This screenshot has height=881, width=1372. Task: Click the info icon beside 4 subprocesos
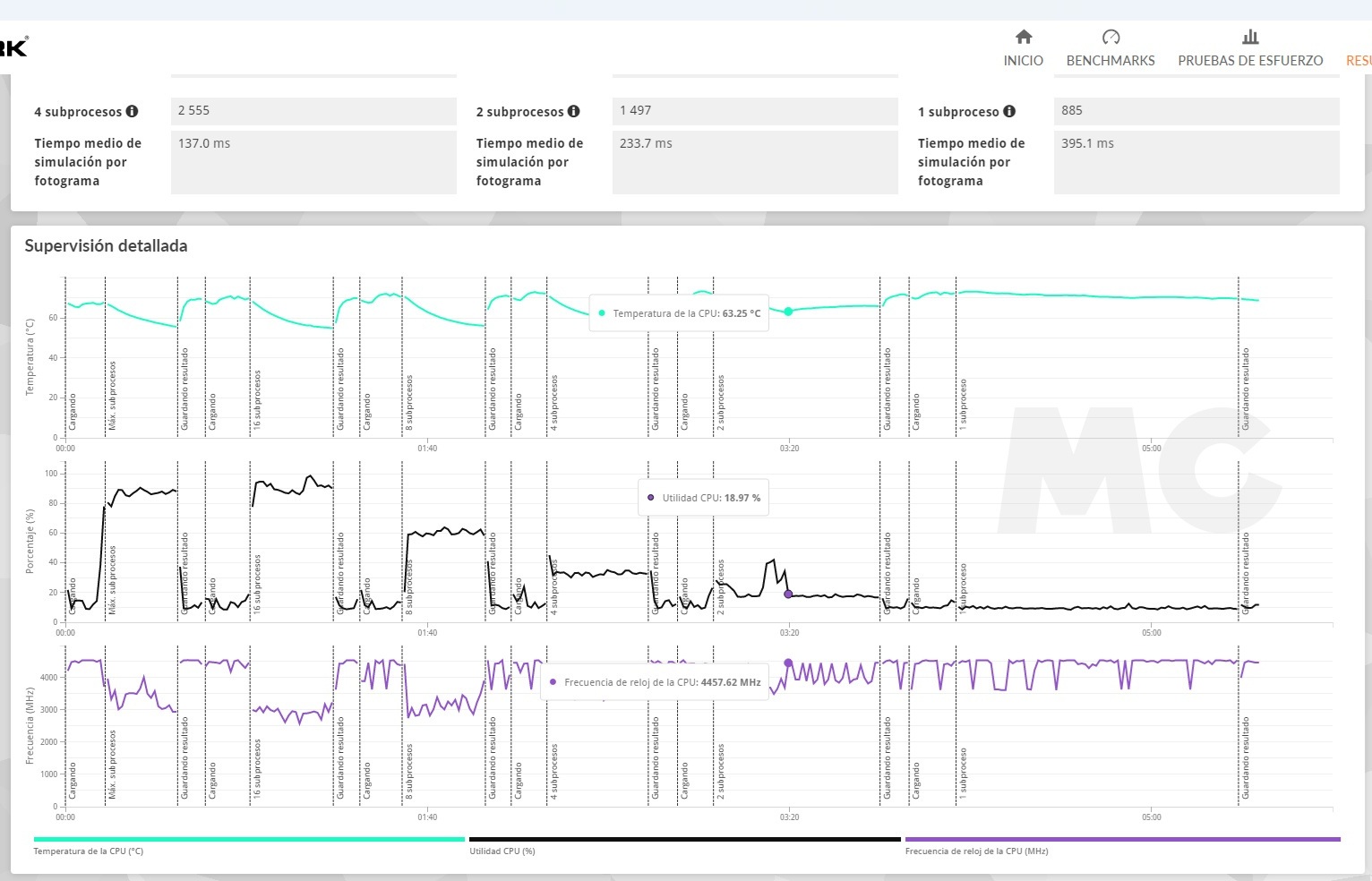point(133,112)
